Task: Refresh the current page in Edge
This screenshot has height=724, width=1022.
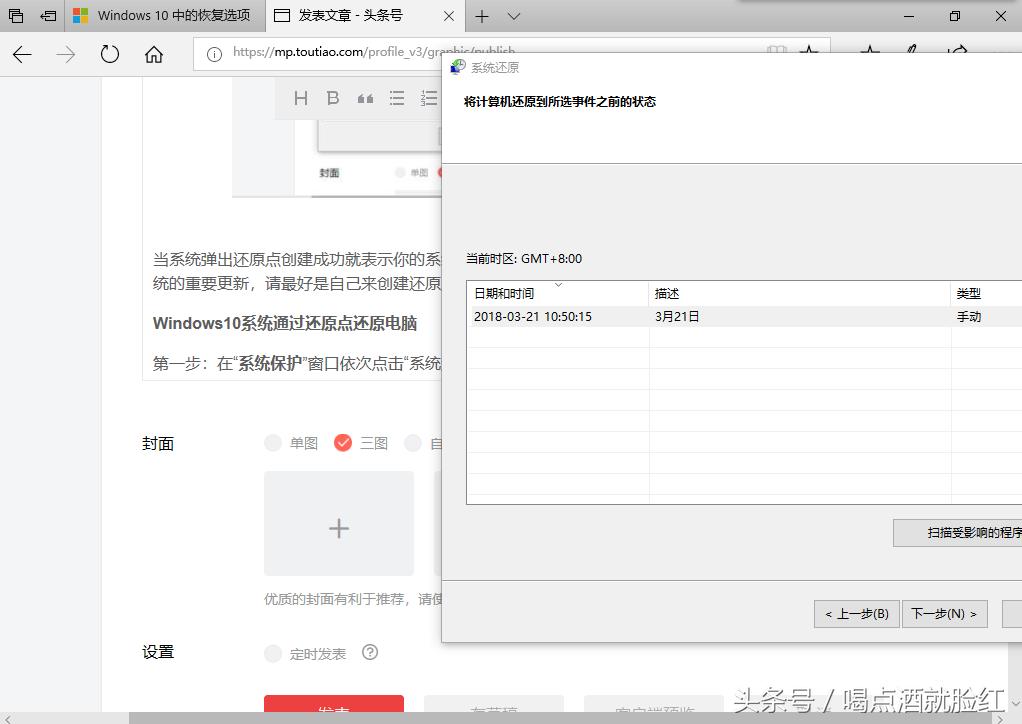Action: 110,55
